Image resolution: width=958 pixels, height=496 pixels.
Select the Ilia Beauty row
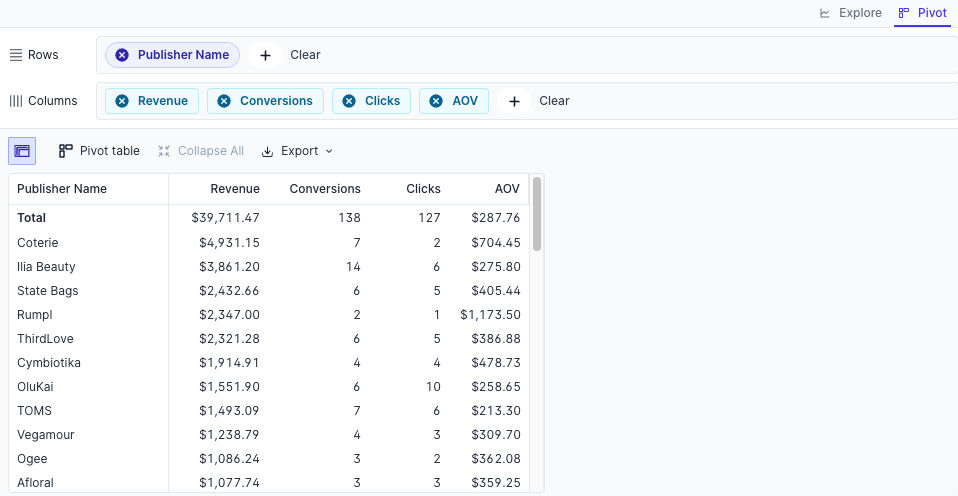269,266
